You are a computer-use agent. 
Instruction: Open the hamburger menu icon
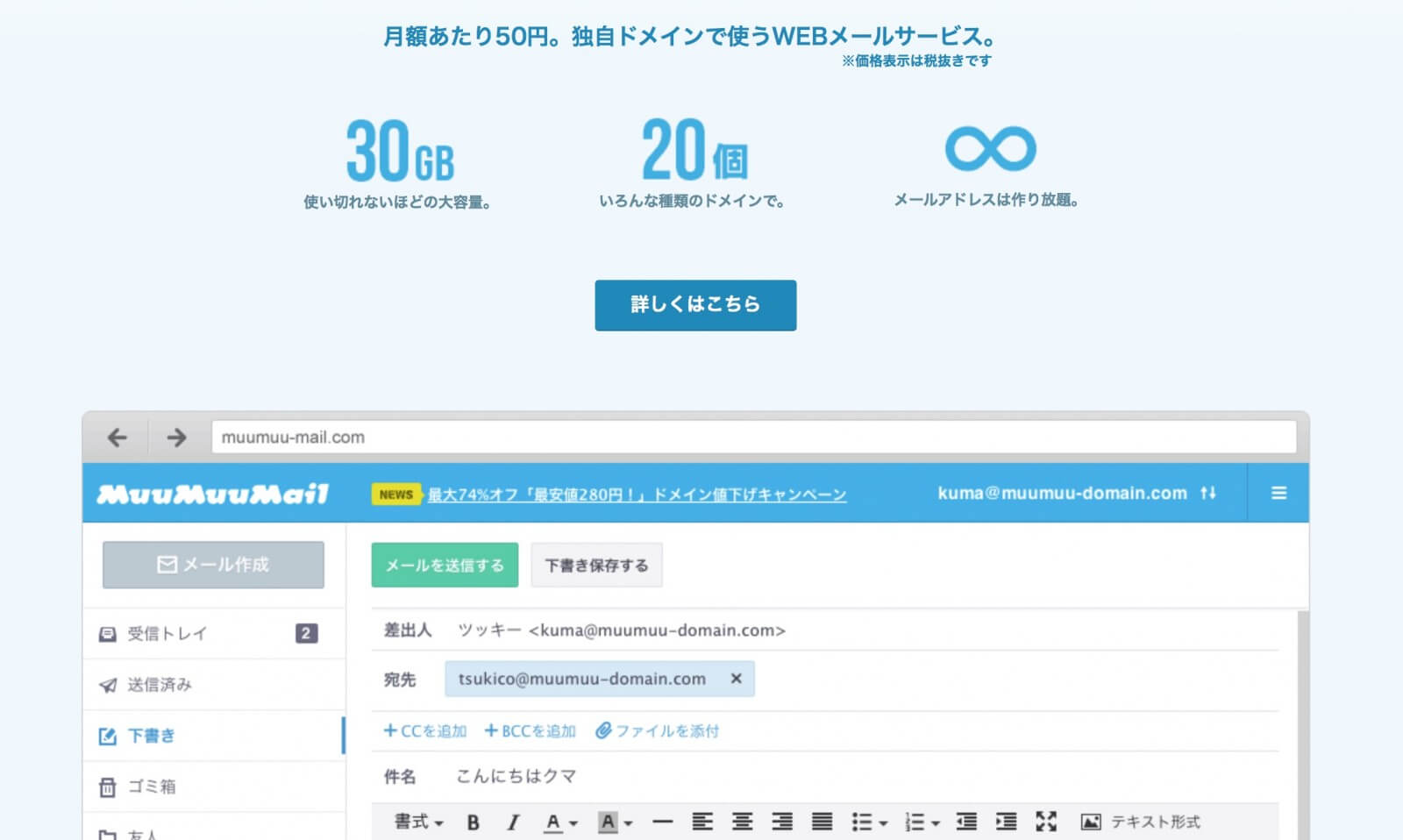pos(1278,493)
